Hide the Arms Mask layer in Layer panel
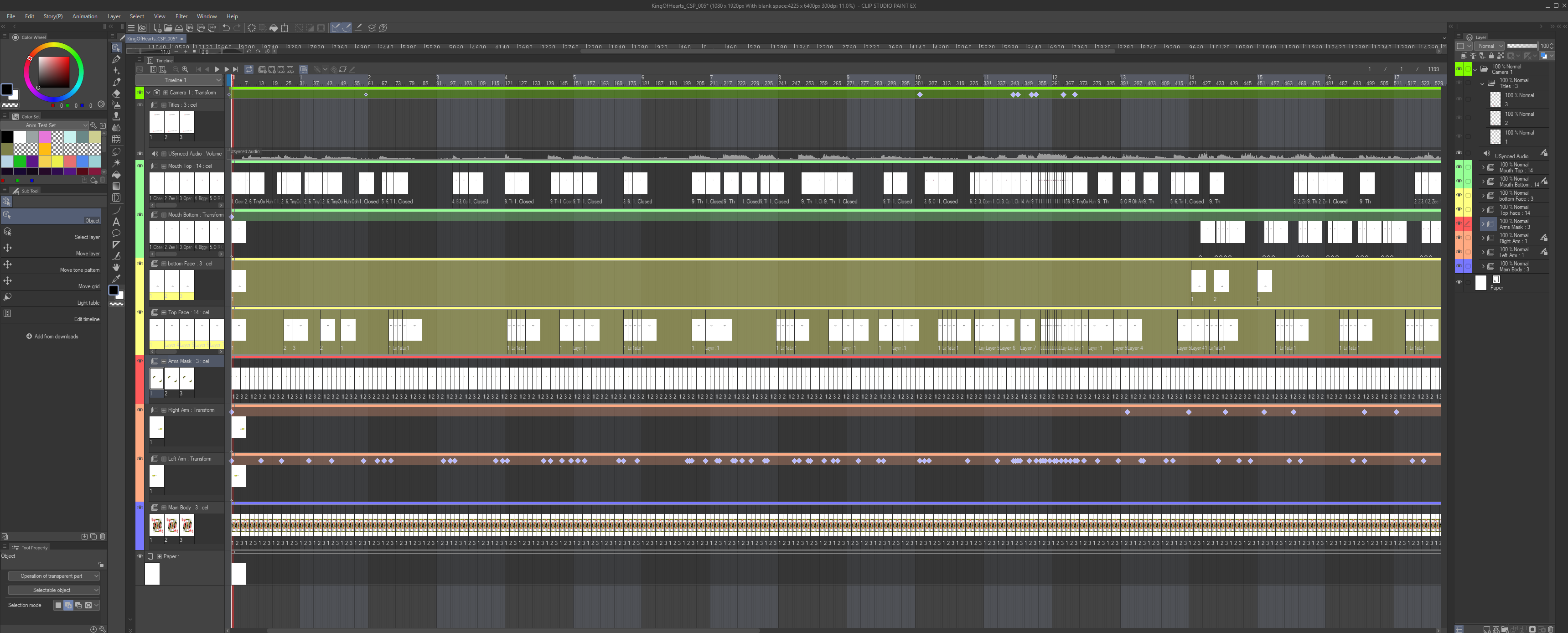The image size is (1568, 633). point(1459,223)
